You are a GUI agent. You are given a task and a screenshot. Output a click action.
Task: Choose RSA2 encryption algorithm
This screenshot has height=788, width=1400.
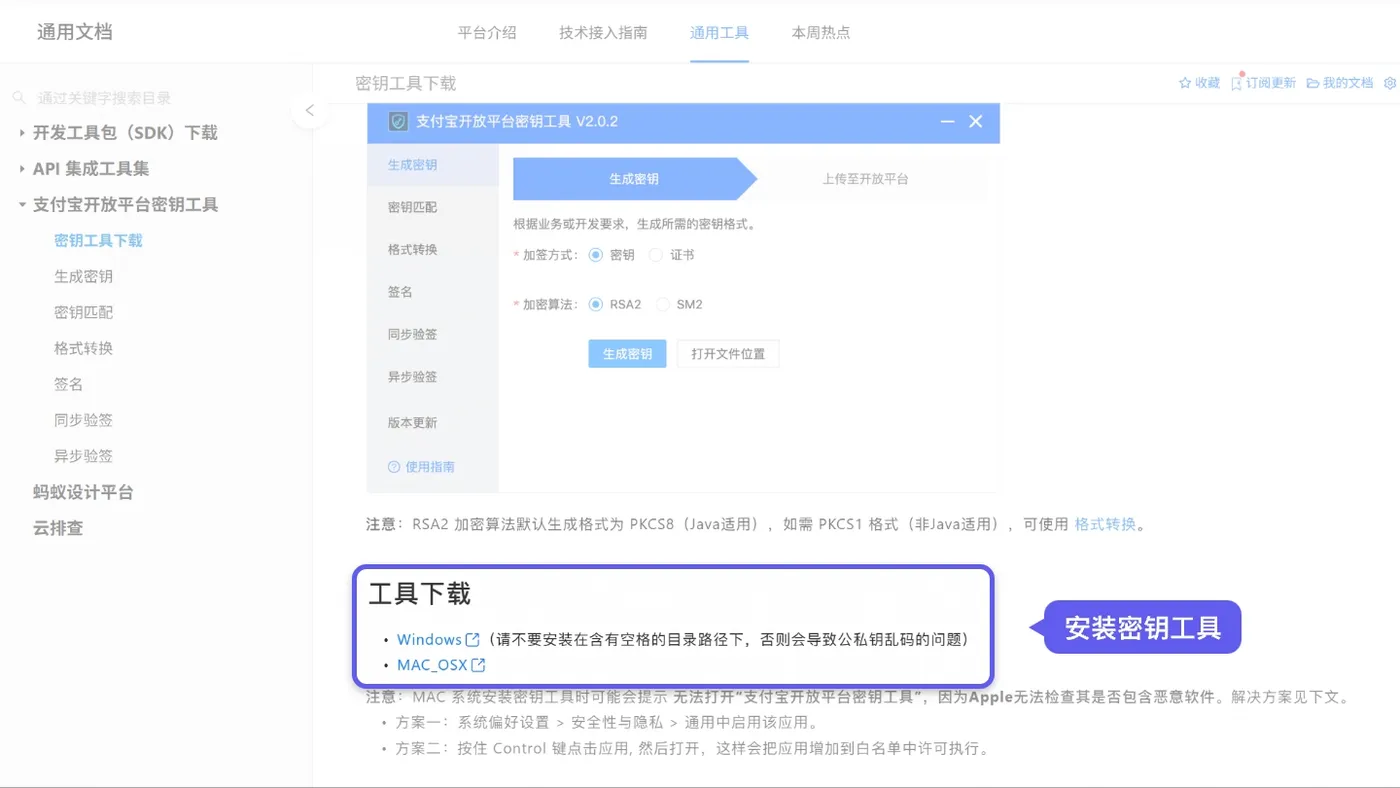pos(596,304)
